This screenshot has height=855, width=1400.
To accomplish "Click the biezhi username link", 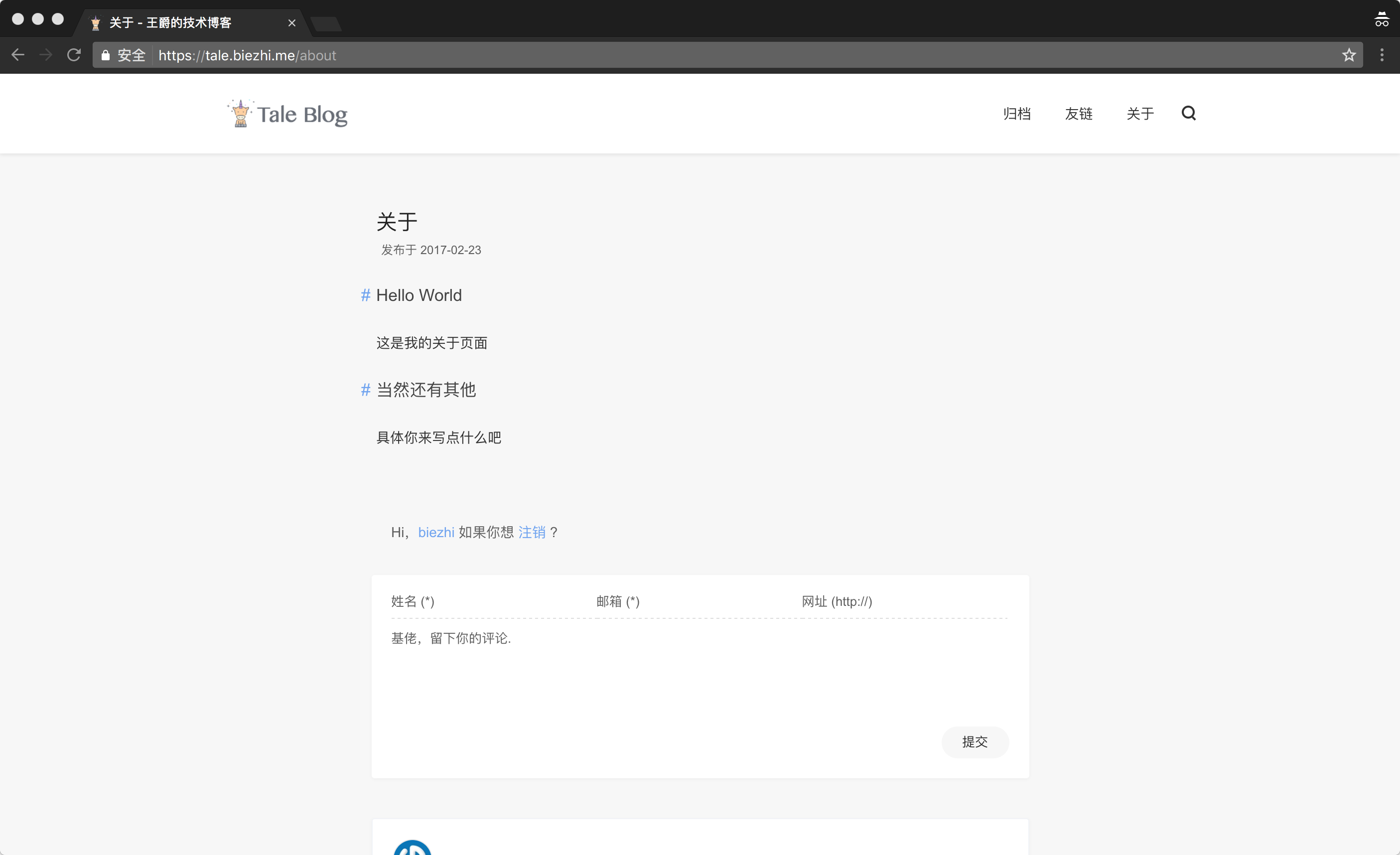I will 436,532.
